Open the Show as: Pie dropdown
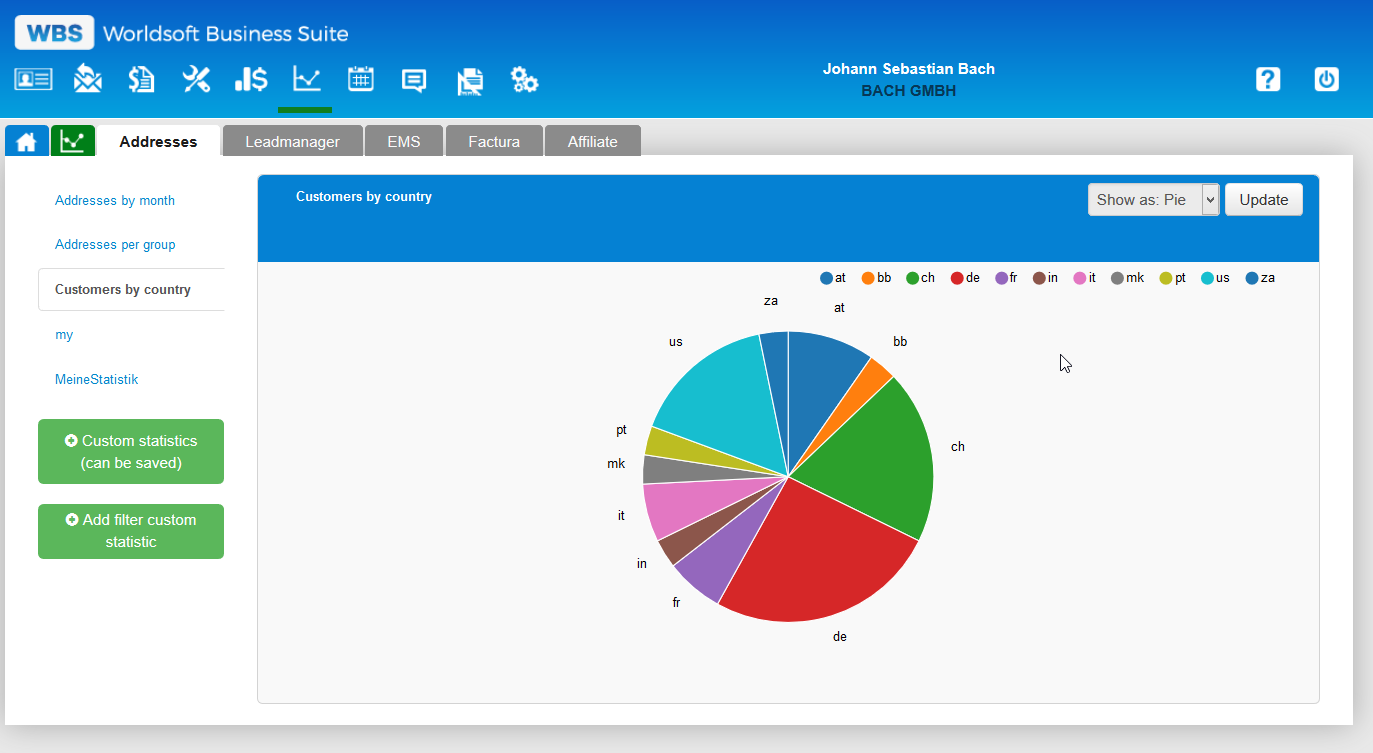 (1154, 199)
